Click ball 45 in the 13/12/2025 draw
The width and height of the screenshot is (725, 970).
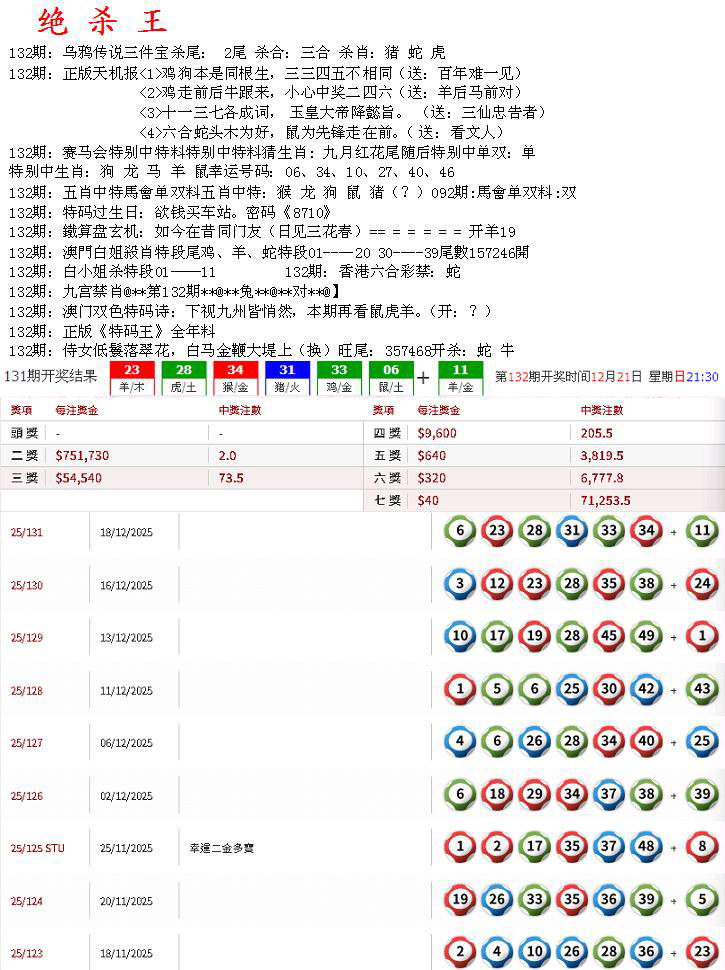608,636
